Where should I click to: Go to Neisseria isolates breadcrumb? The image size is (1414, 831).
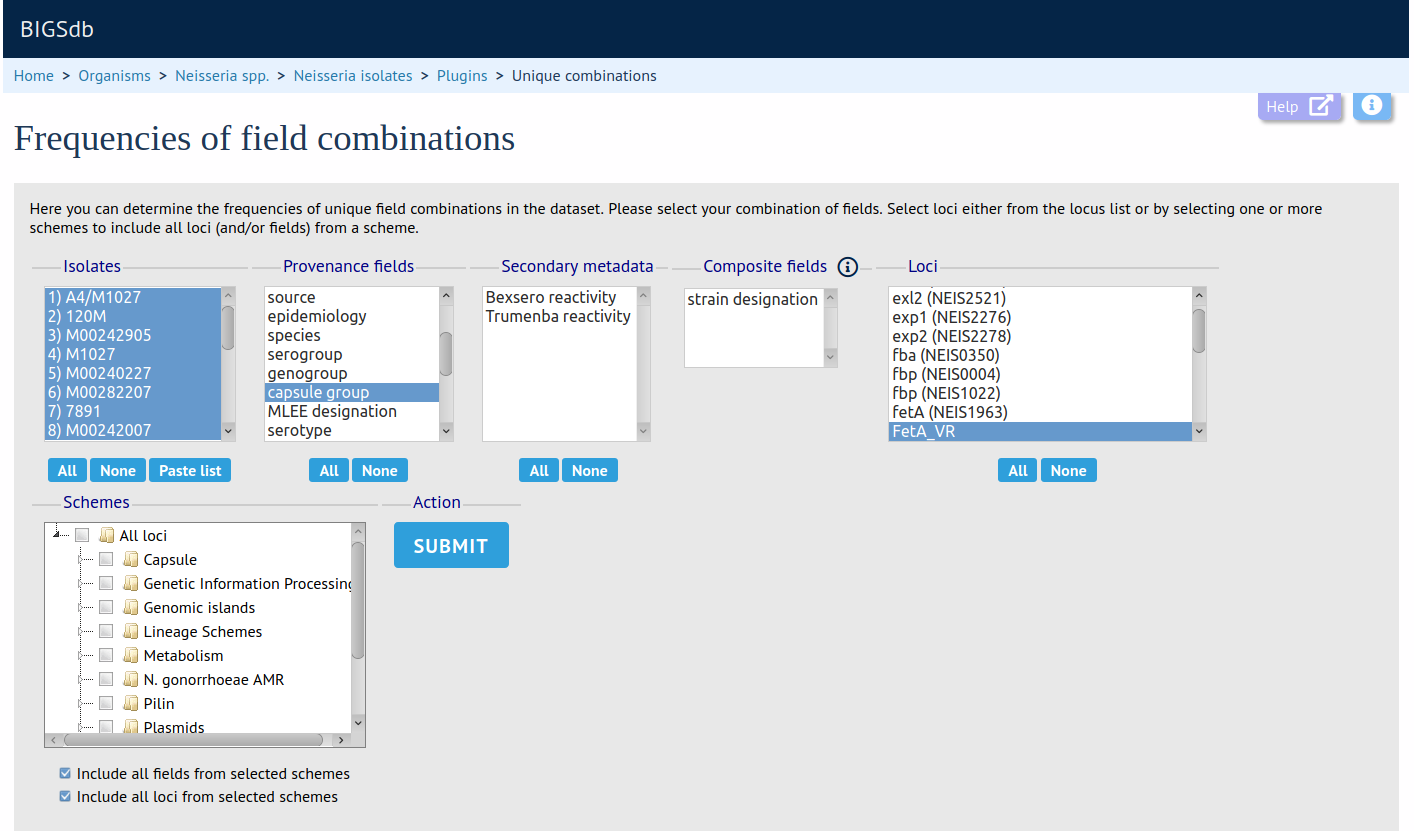coord(352,76)
